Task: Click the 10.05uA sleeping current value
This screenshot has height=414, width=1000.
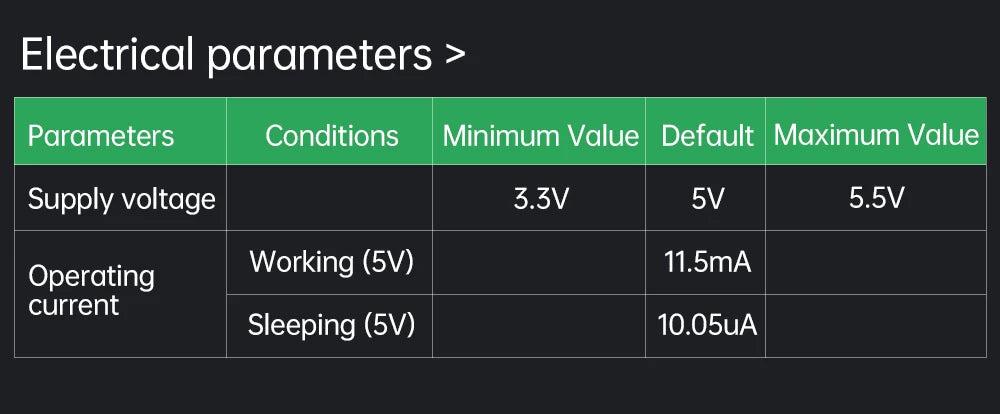Action: (x=707, y=325)
